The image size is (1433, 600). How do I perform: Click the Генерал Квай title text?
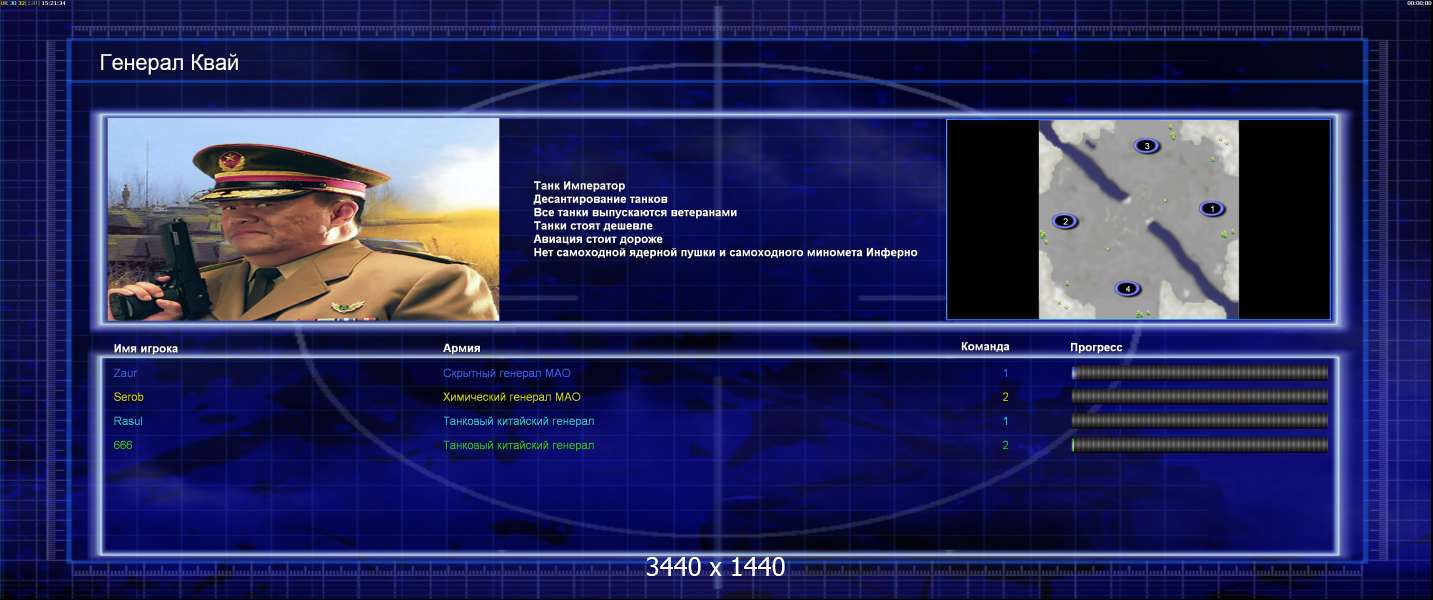tap(169, 63)
